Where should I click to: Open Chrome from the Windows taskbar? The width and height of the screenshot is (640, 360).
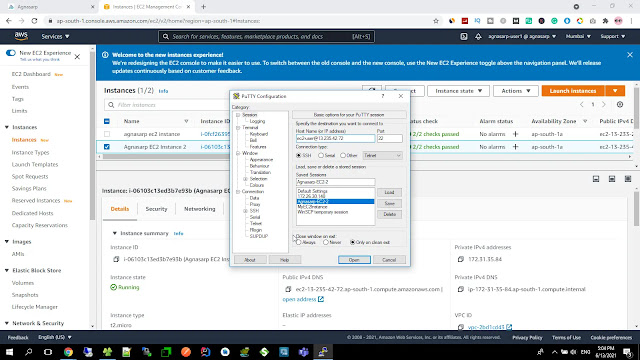tap(68, 352)
